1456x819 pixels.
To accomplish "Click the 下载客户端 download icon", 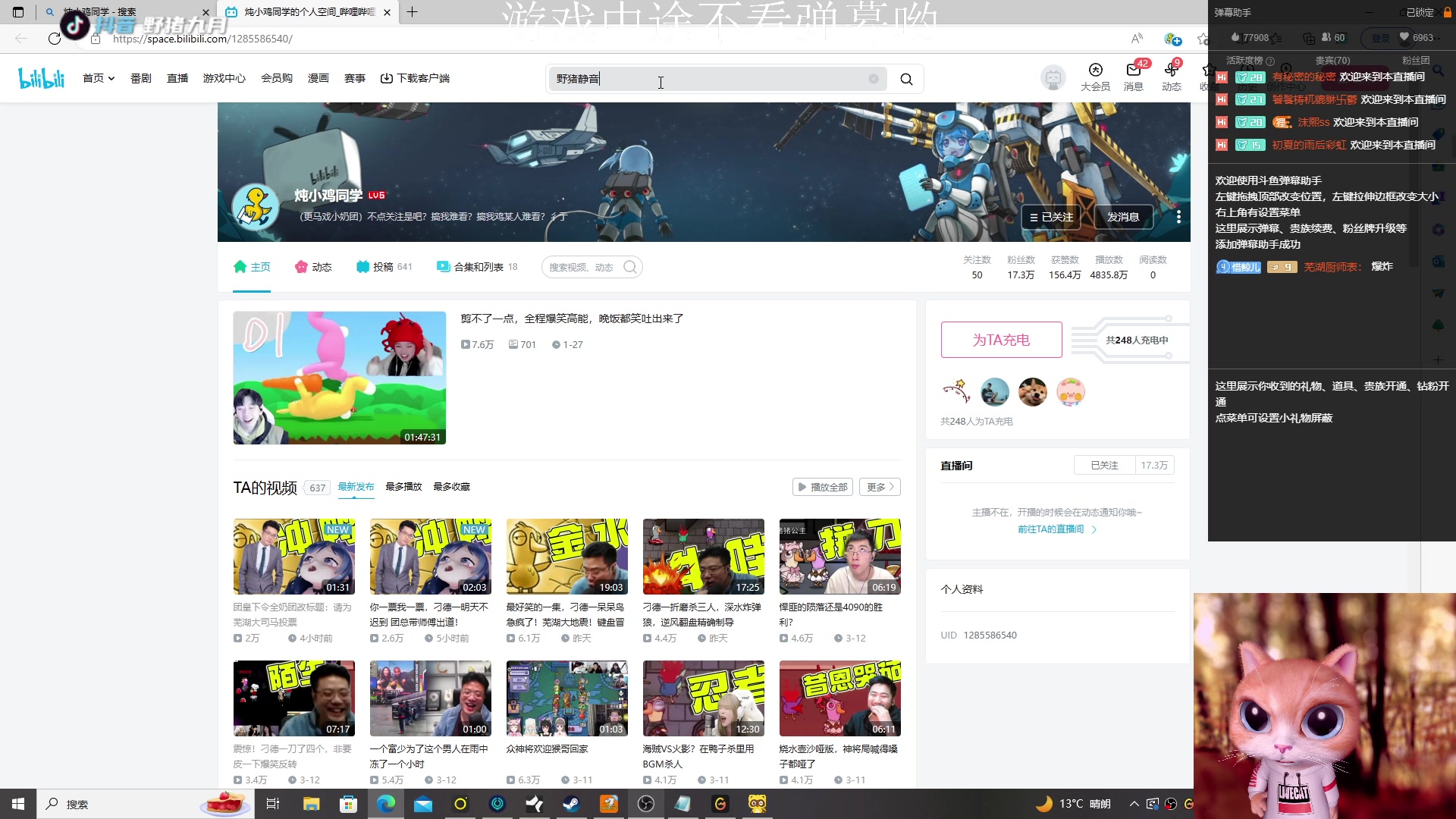I will (388, 77).
